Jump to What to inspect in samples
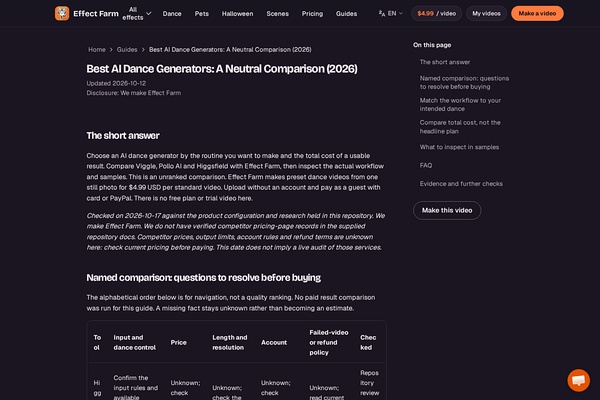This screenshot has height=400, width=600. pos(459,147)
